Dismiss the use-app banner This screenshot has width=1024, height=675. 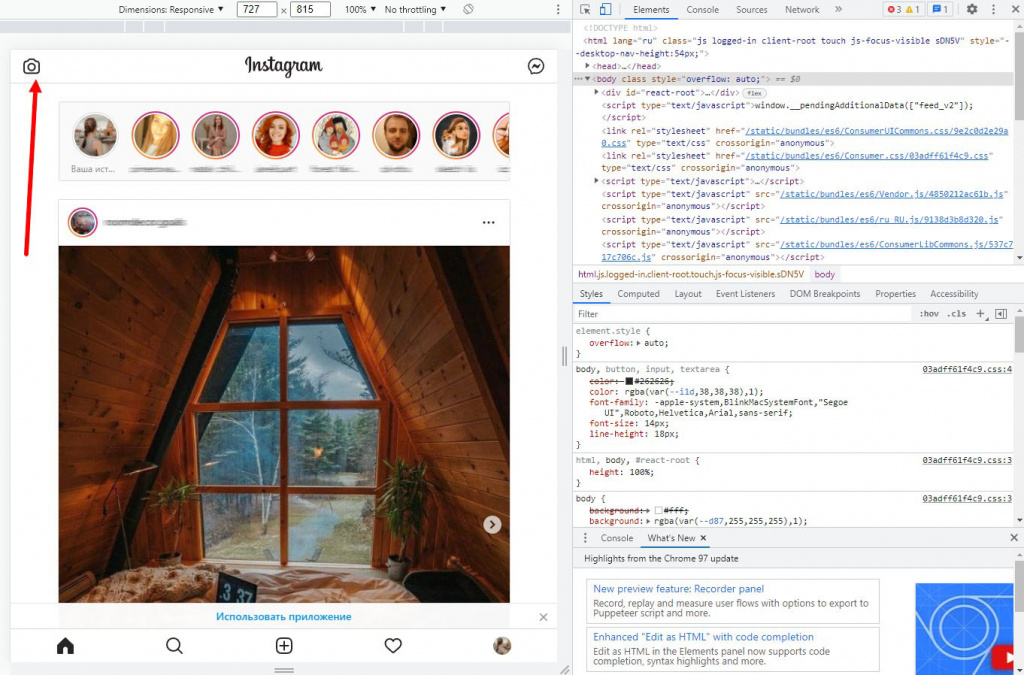point(543,617)
